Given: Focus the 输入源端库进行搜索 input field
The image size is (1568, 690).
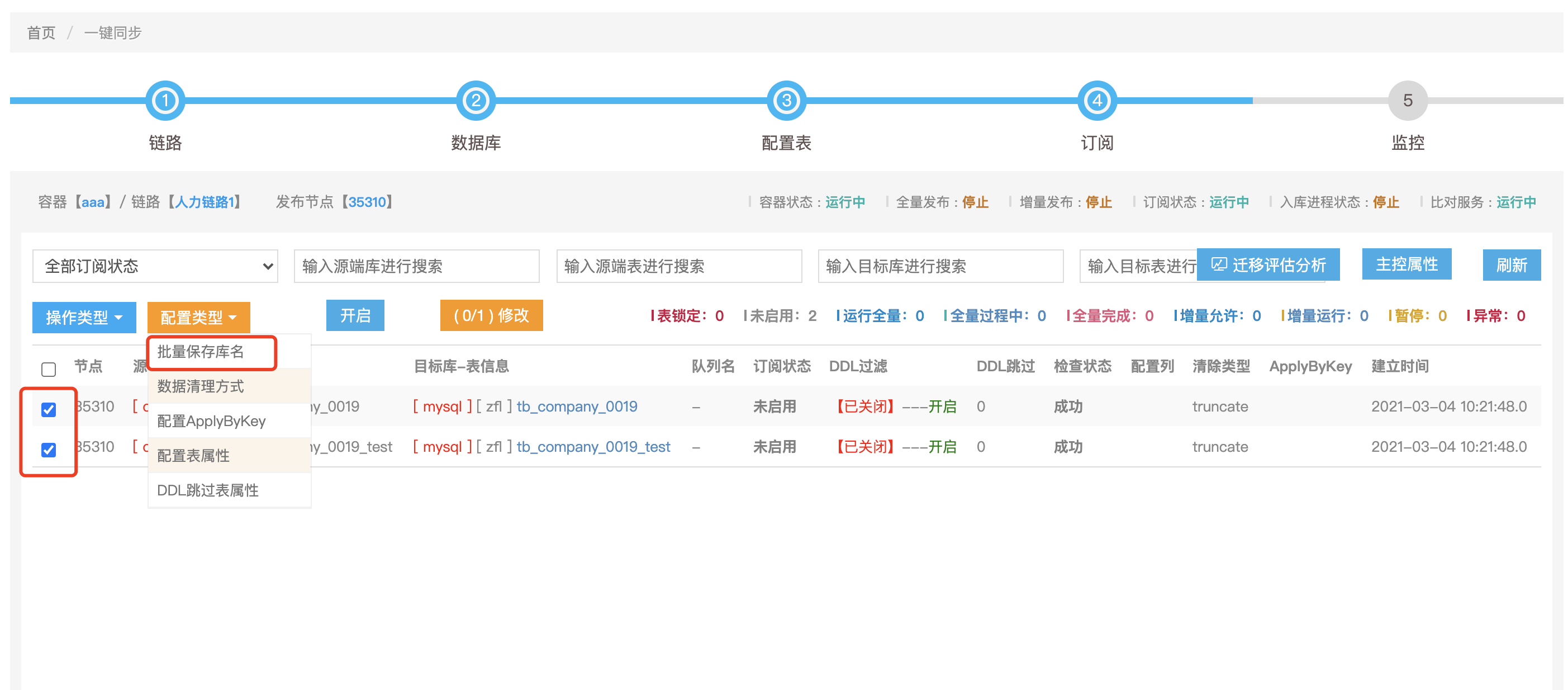Looking at the screenshot, I should tap(416, 266).
